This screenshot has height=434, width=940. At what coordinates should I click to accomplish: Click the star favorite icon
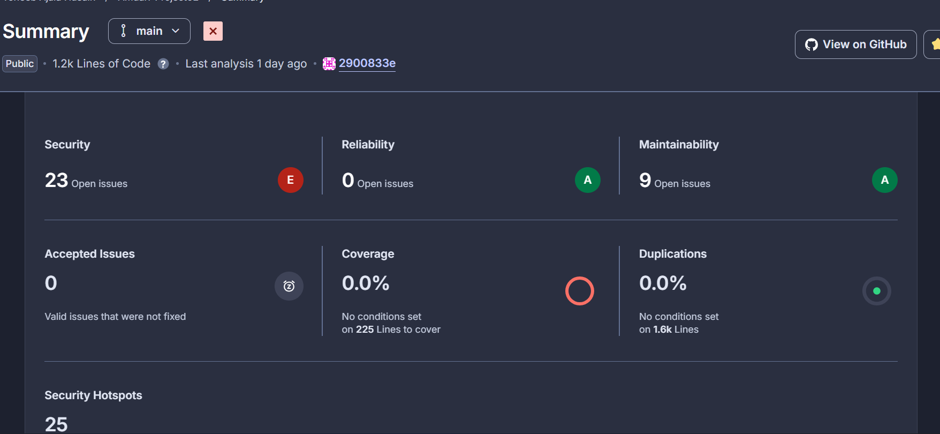click(x=935, y=44)
